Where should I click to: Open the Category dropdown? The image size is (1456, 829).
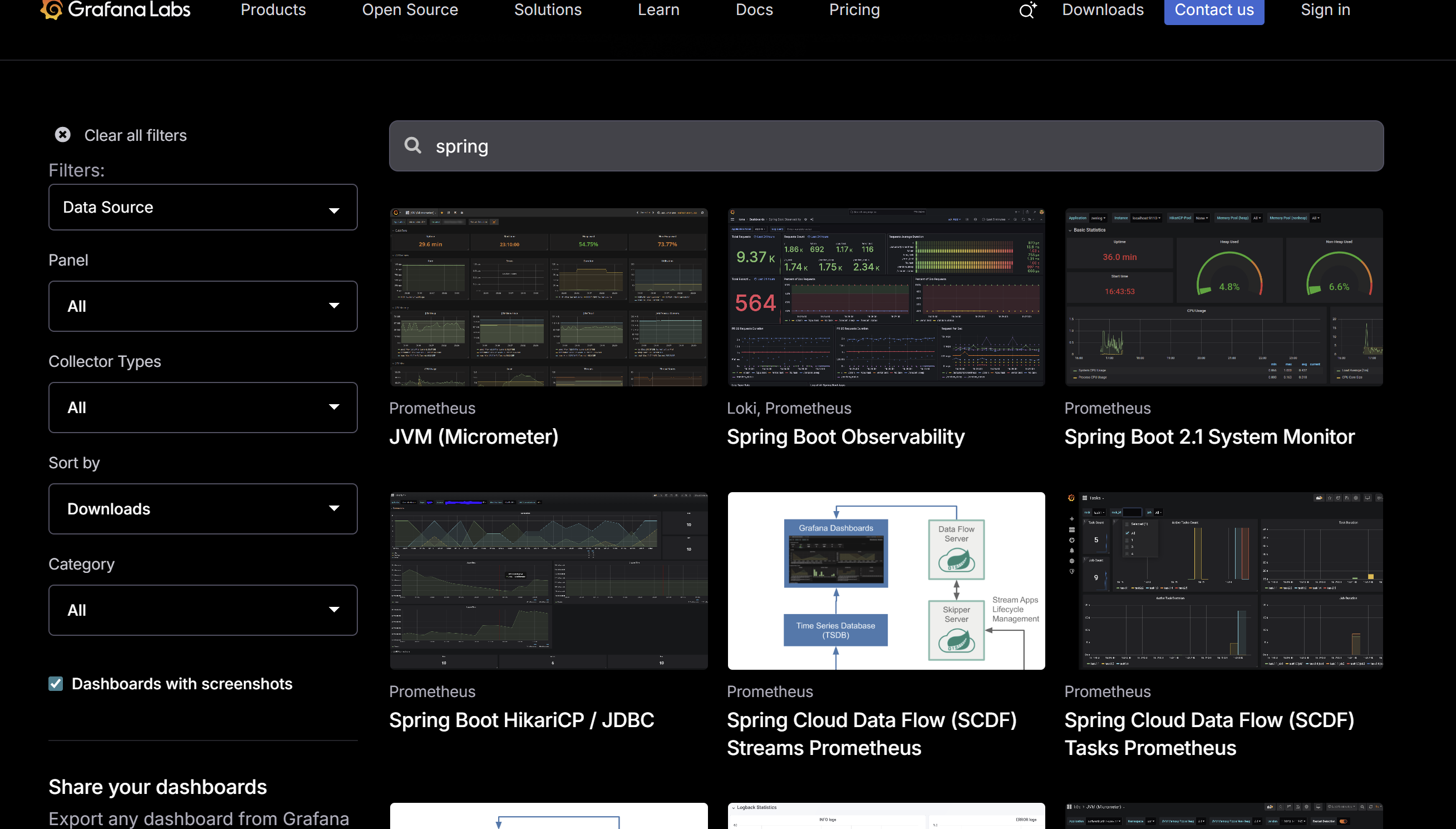(203, 610)
